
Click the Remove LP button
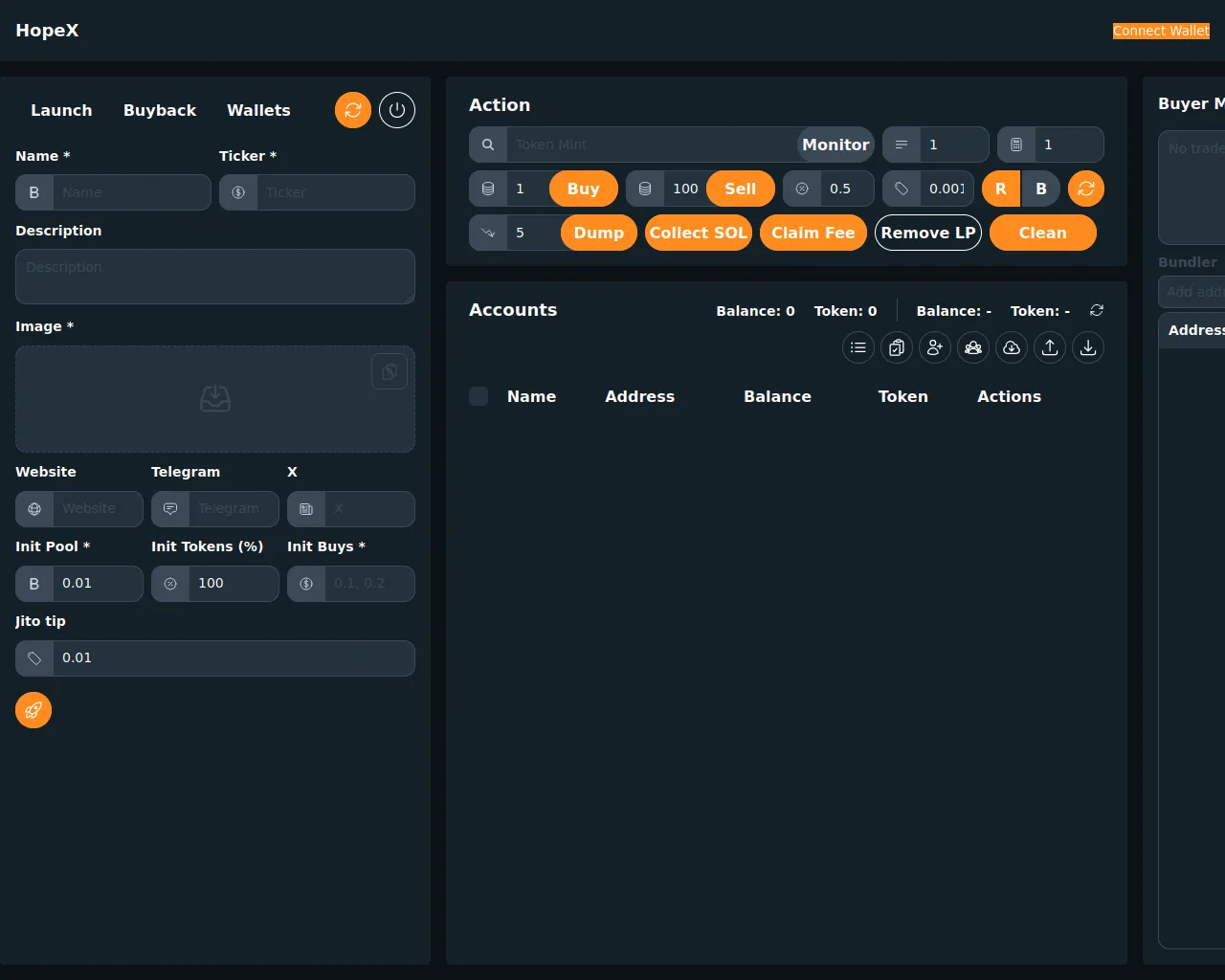tap(927, 233)
